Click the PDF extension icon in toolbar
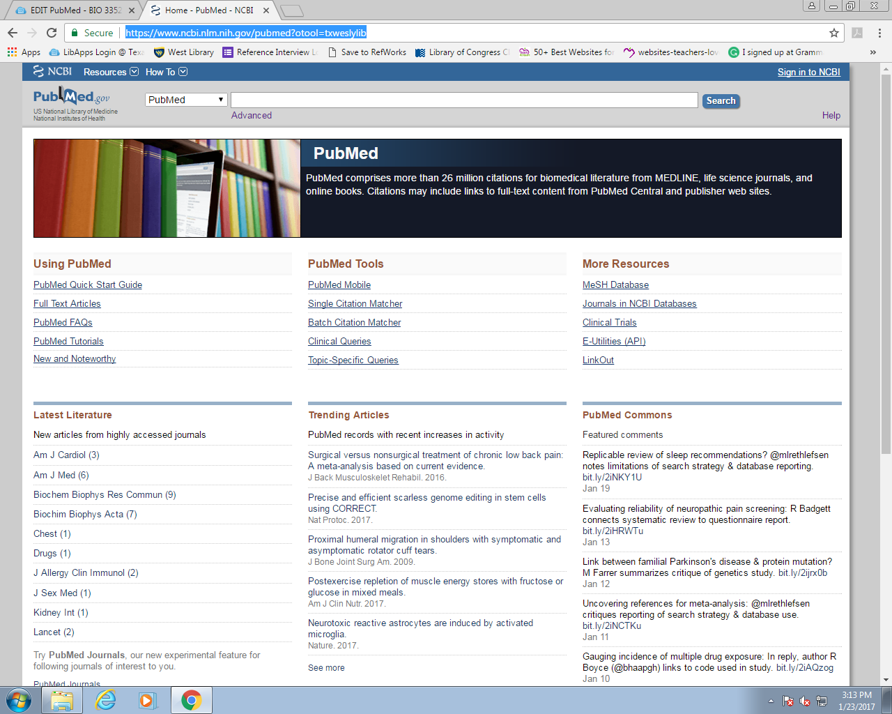The width and height of the screenshot is (892, 714). 857,32
